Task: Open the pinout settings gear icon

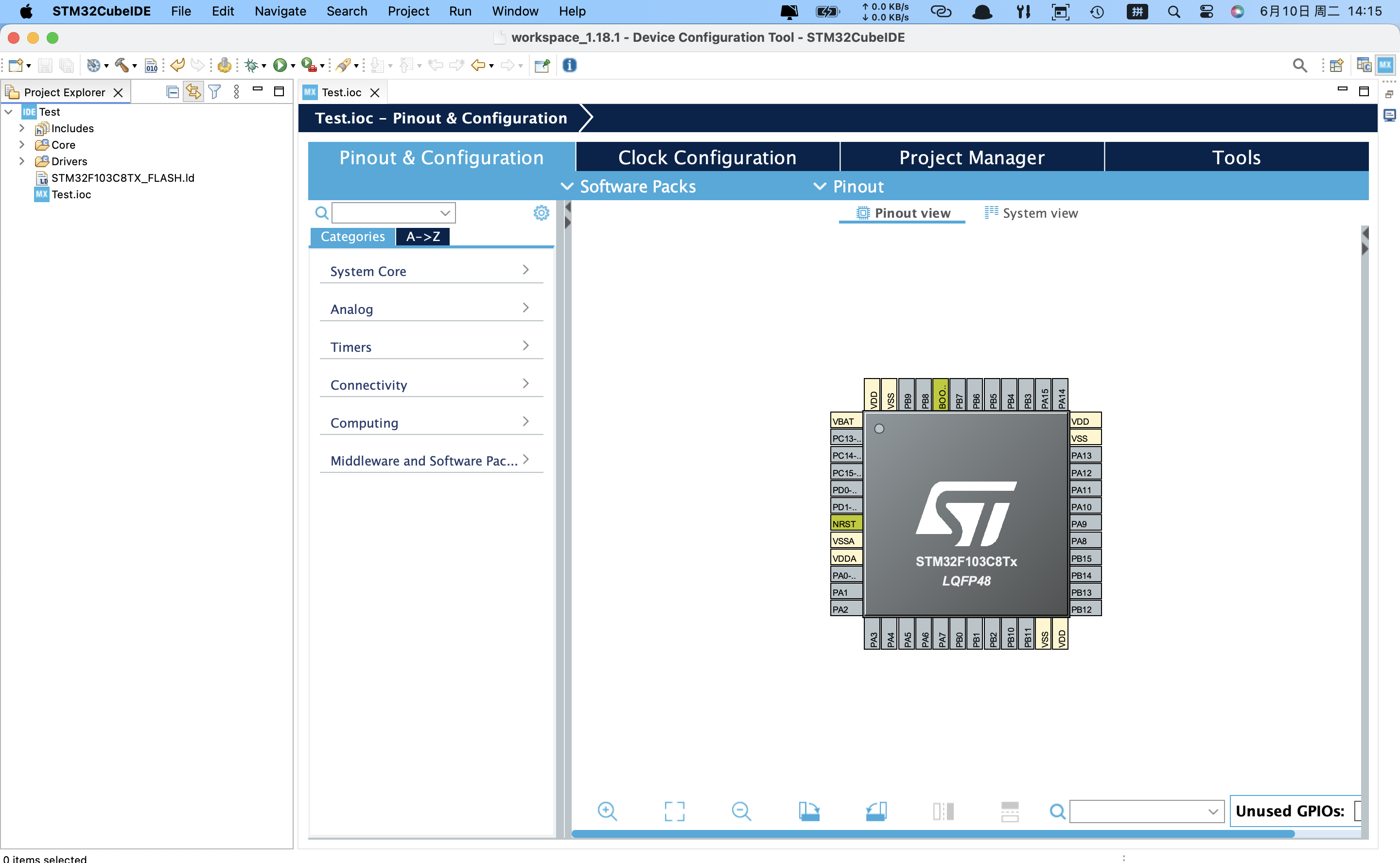Action: pos(541,212)
